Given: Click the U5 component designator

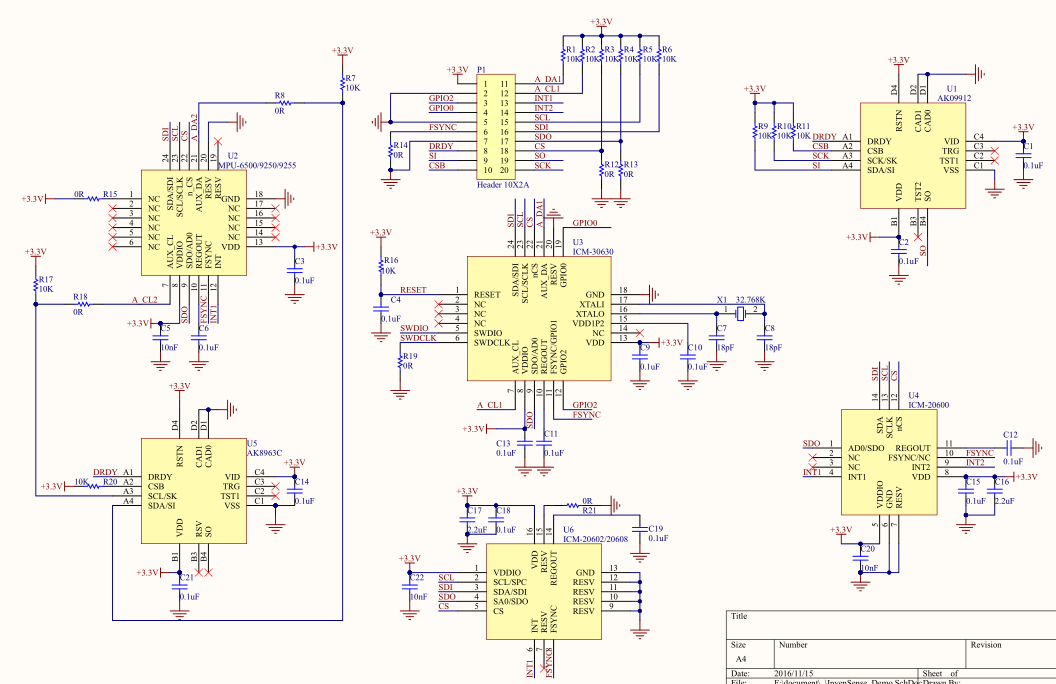Looking at the screenshot, I should 252,444.
